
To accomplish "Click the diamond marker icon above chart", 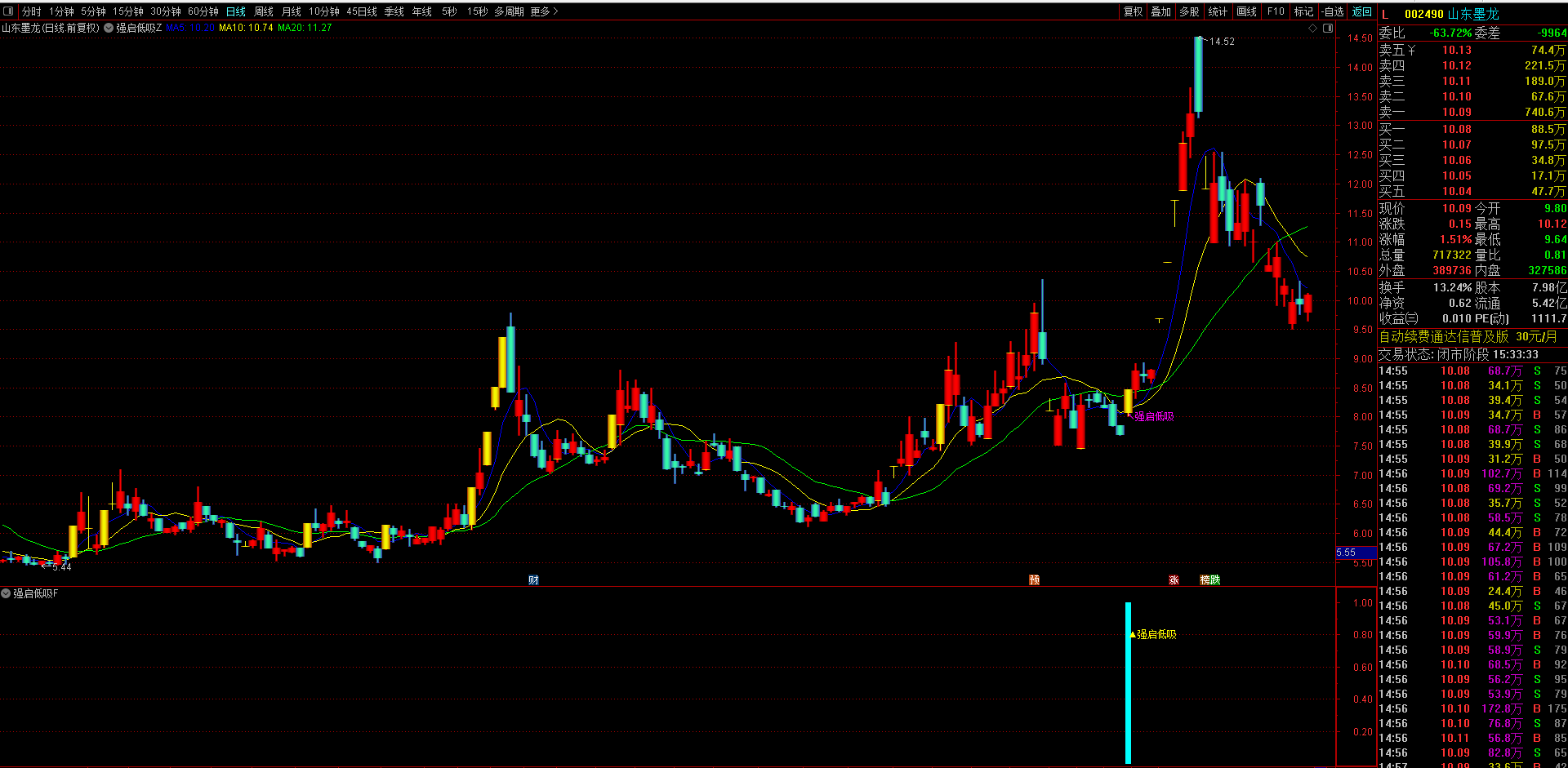I will [1313, 28].
